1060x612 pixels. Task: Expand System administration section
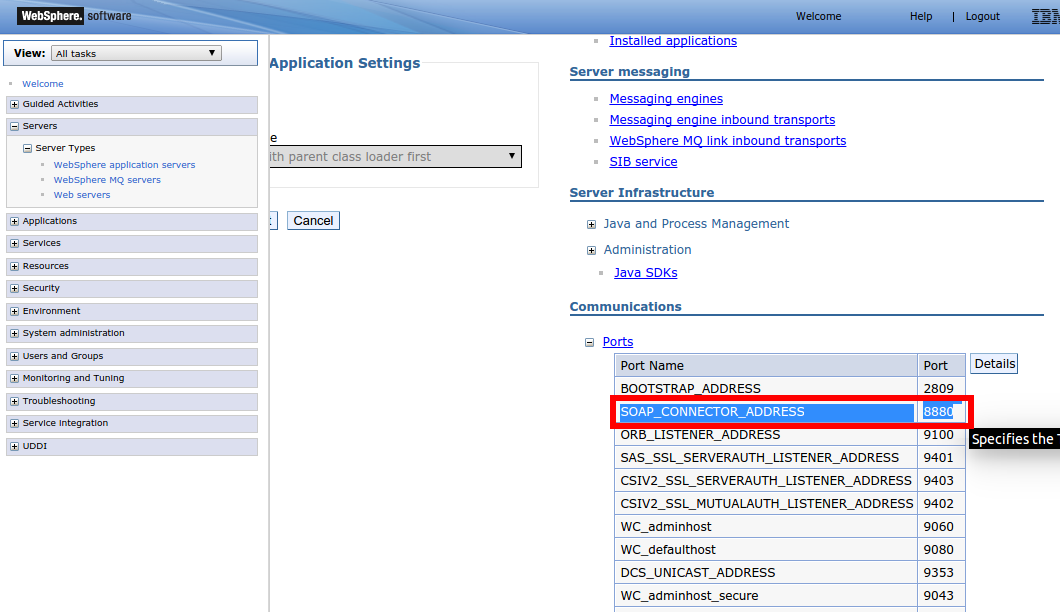pyautogui.click(x=14, y=333)
